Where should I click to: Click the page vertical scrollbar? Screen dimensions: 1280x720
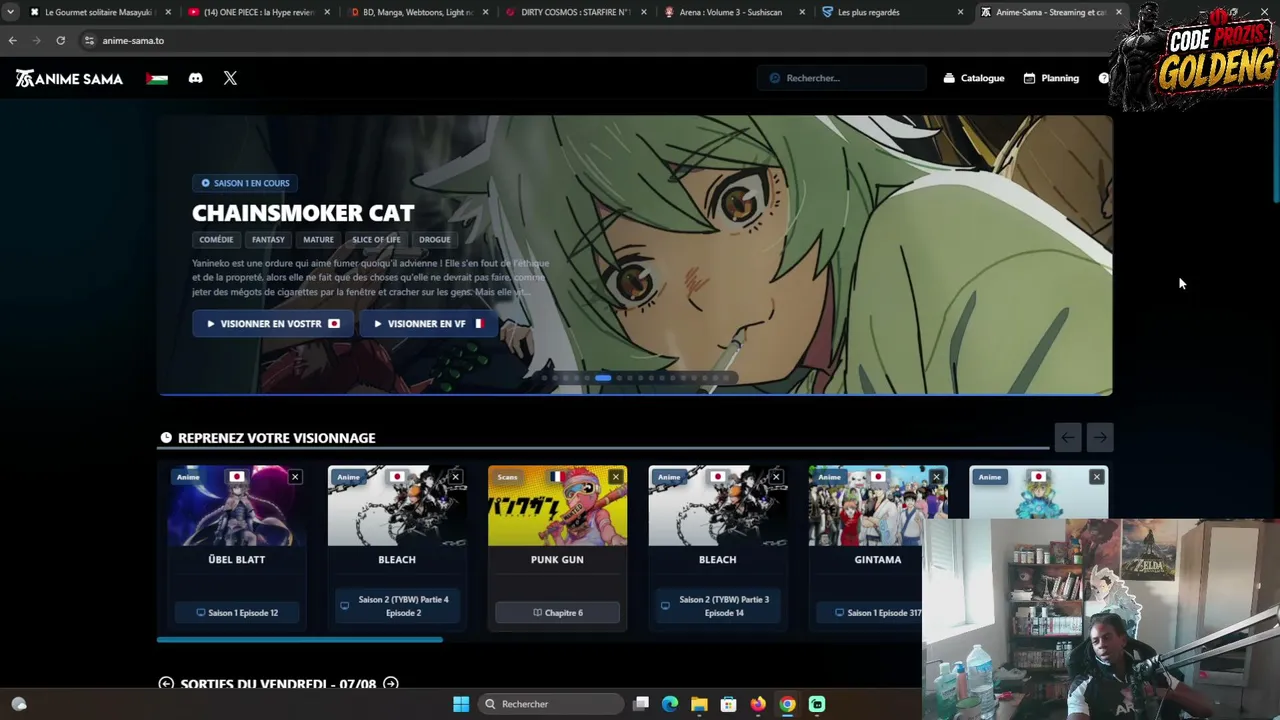coord(1276,150)
